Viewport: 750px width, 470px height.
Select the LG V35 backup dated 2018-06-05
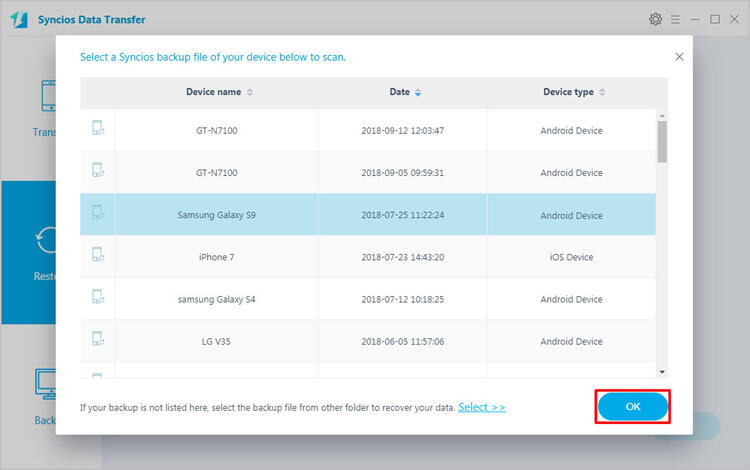[x=402, y=341]
